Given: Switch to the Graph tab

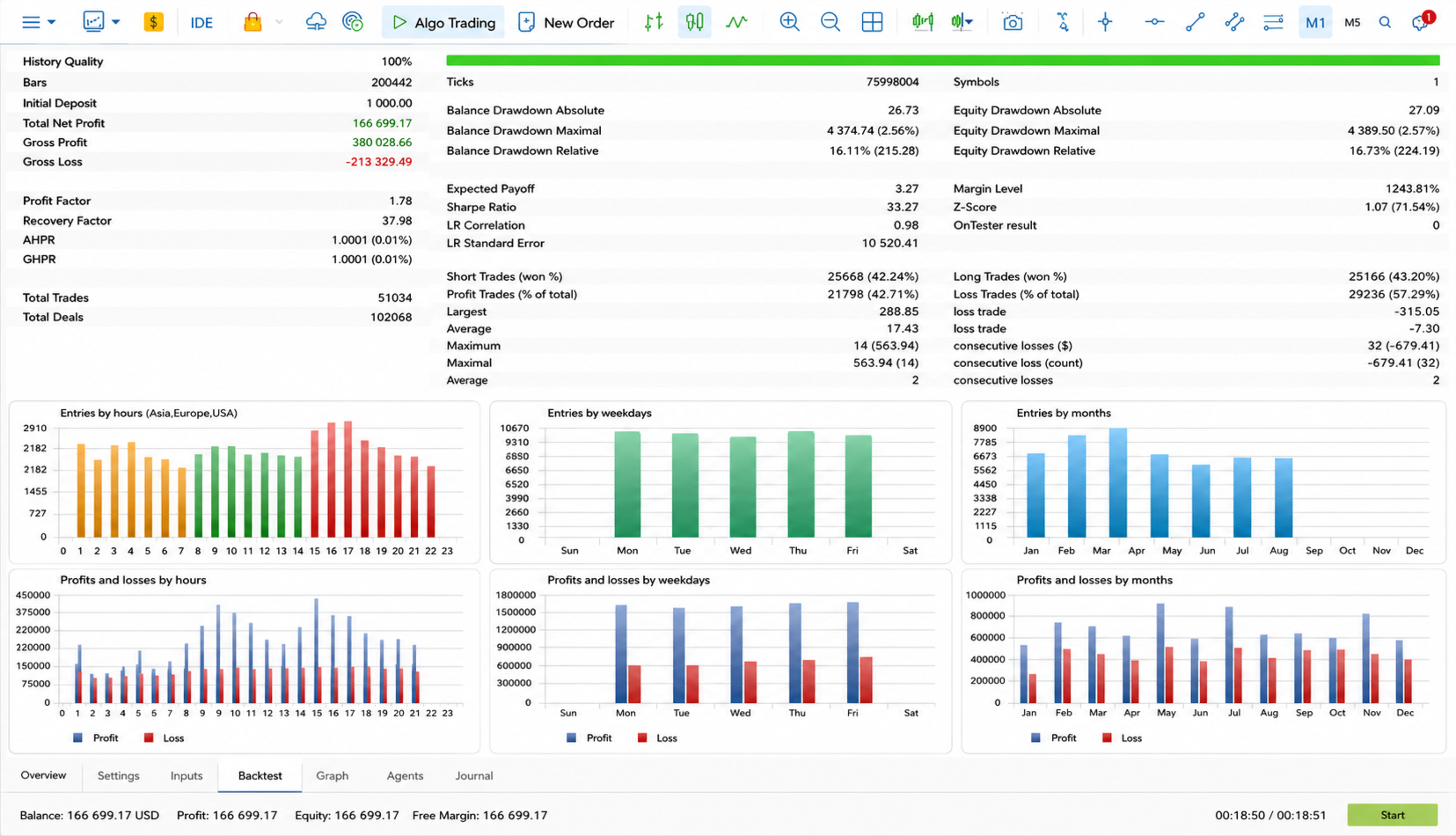Looking at the screenshot, I should point(332,775).
